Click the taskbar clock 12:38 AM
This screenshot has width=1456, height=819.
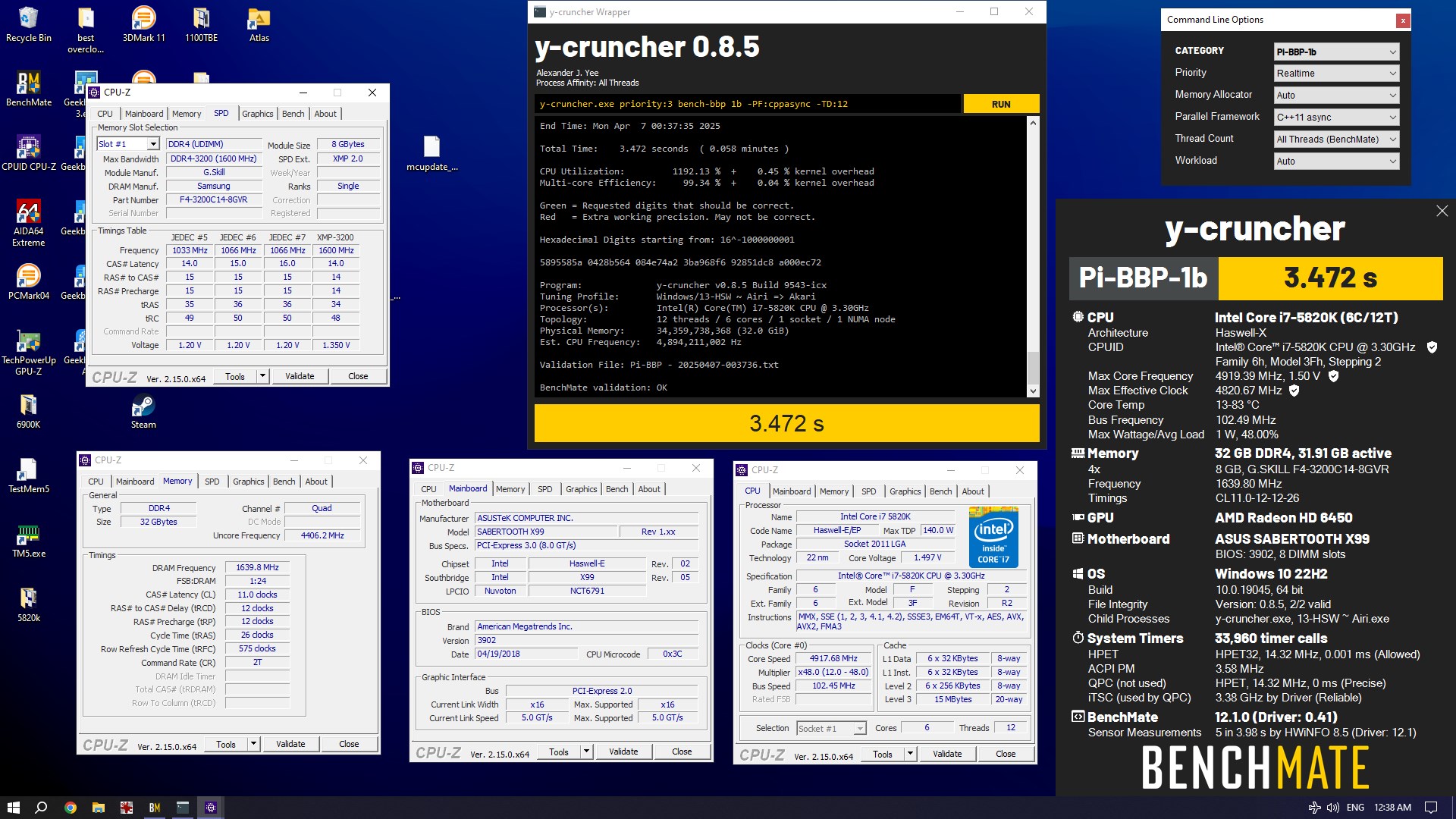[1392, 808]
